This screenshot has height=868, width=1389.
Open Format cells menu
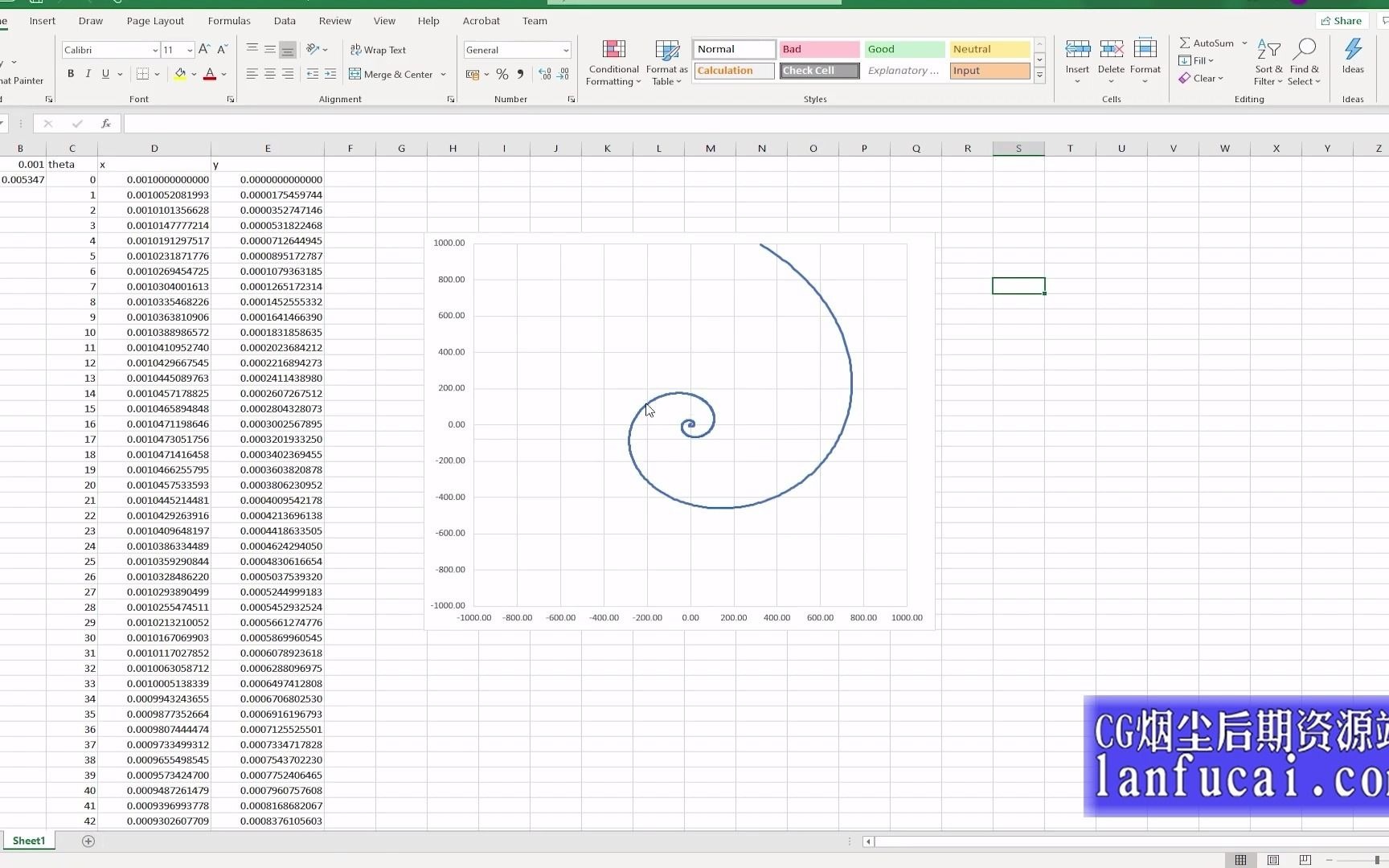(x=1145, y=61)
